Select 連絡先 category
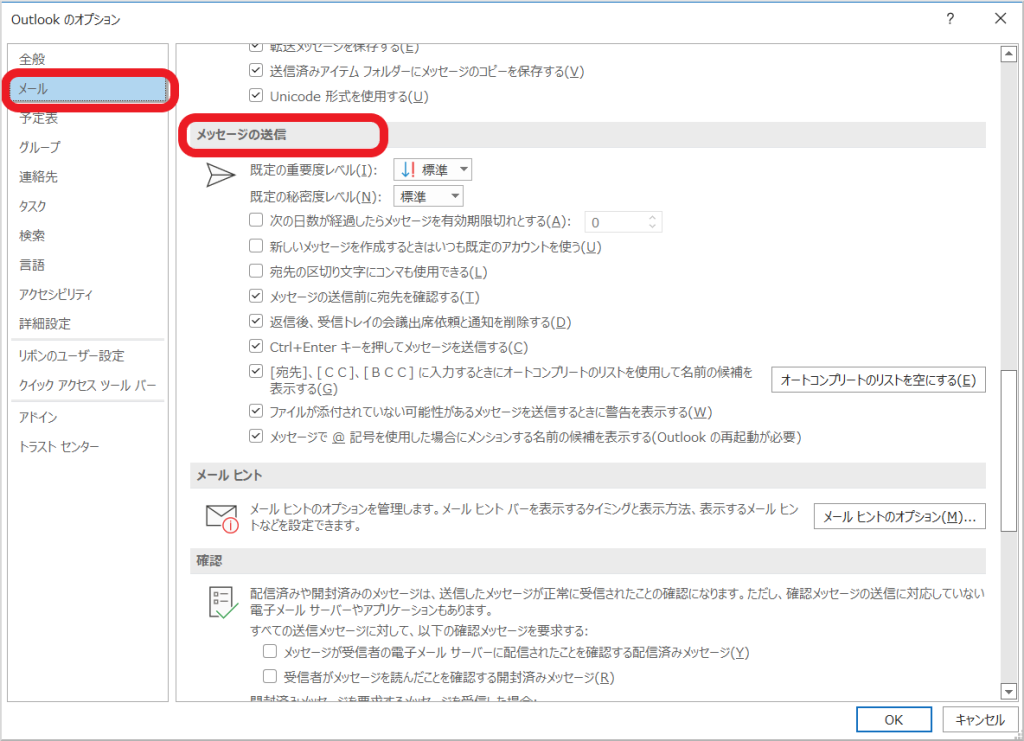This screenshot has width=1024, height=741. click(88, 177)
